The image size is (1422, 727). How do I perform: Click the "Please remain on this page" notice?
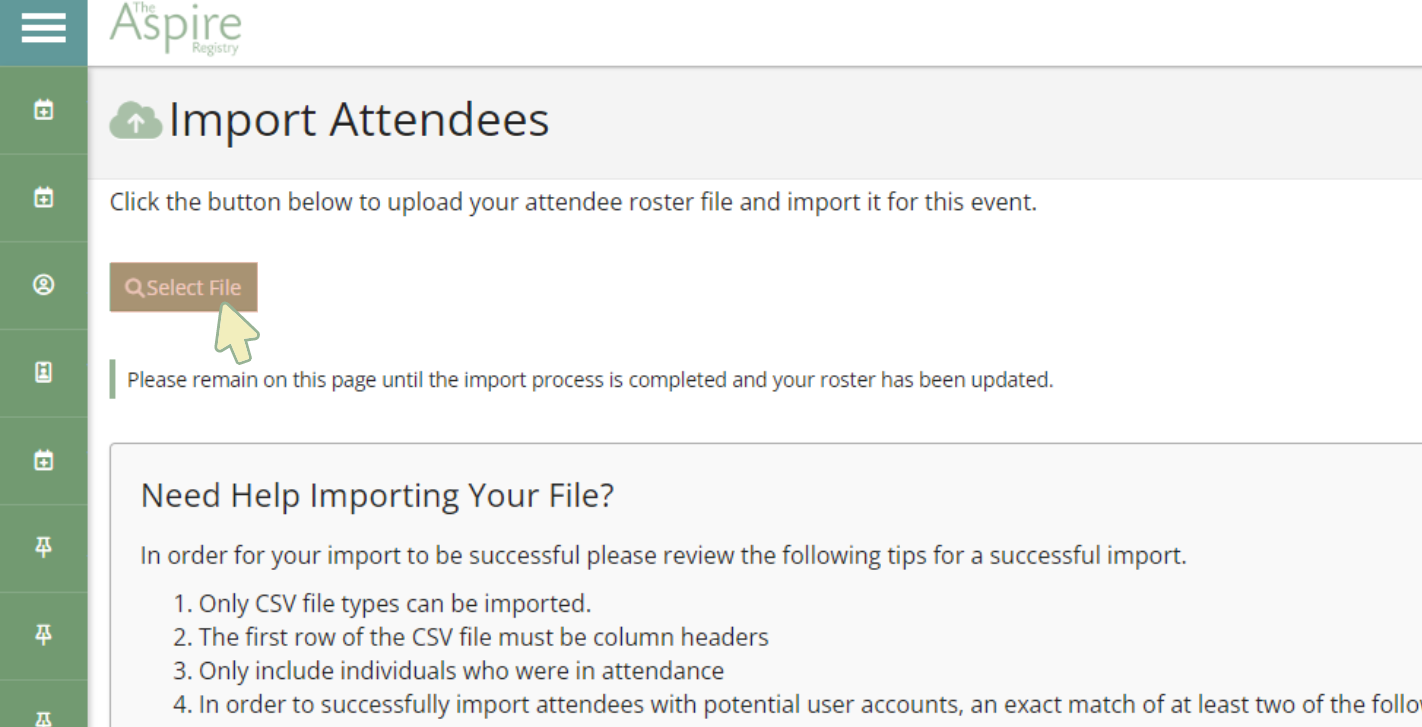click(590, 380)
